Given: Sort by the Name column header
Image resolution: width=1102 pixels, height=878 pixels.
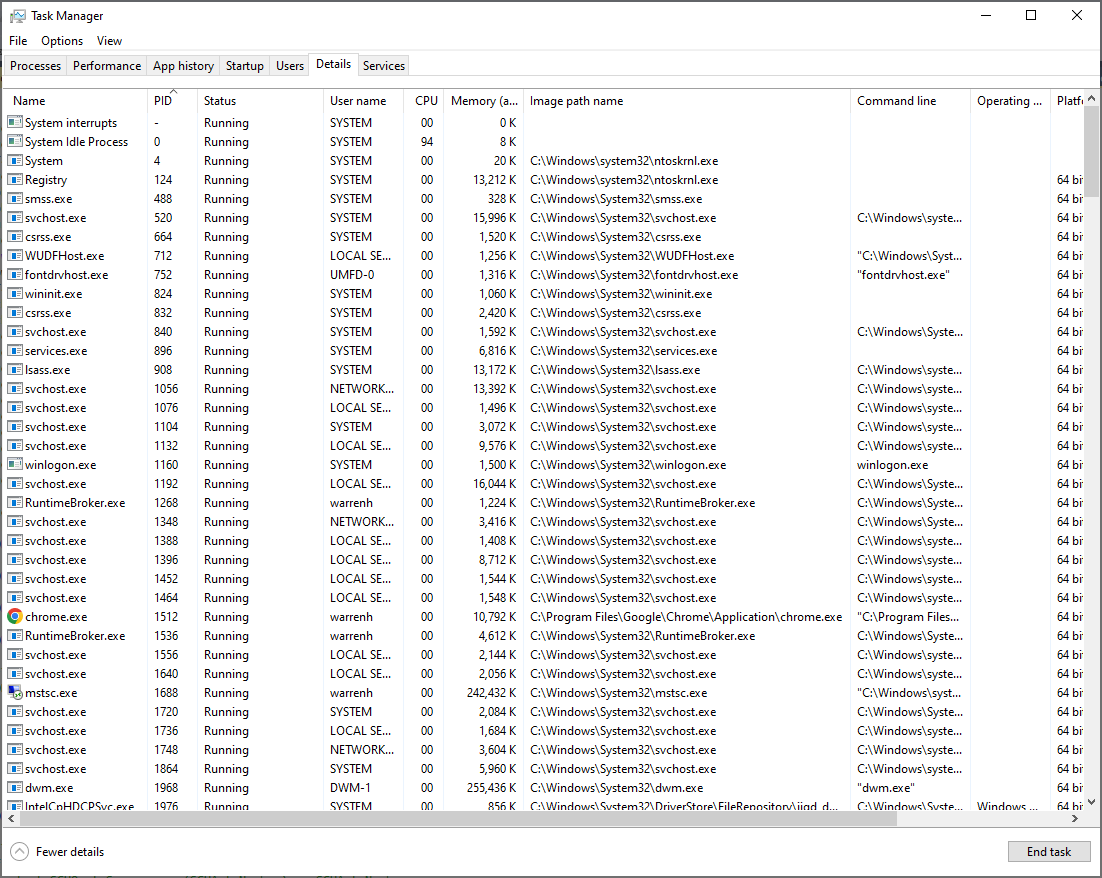Looking at the screenshot, I should click(x=76, y=101).
